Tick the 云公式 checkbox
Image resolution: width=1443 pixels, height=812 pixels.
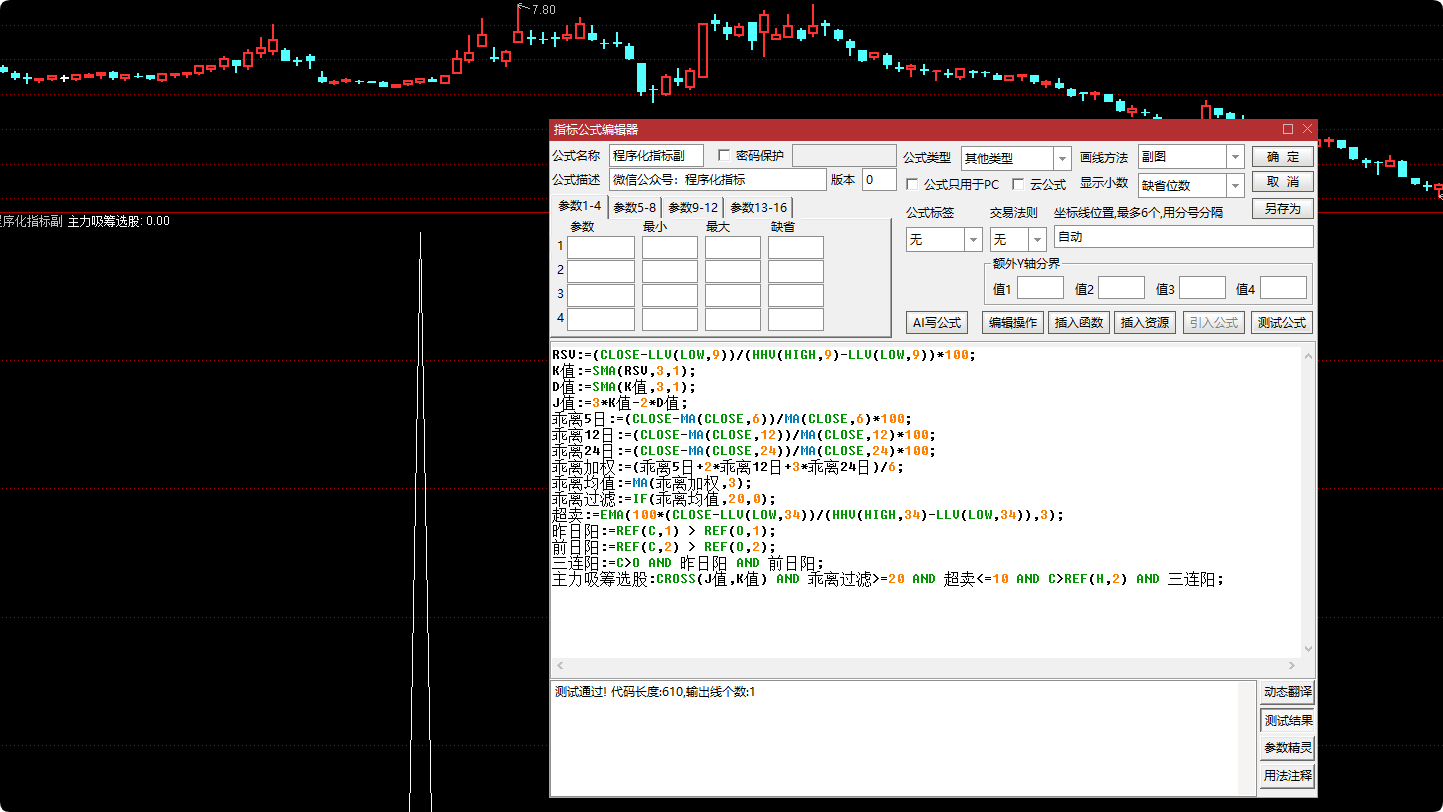pyautogui.click(x=1018, y=185)
